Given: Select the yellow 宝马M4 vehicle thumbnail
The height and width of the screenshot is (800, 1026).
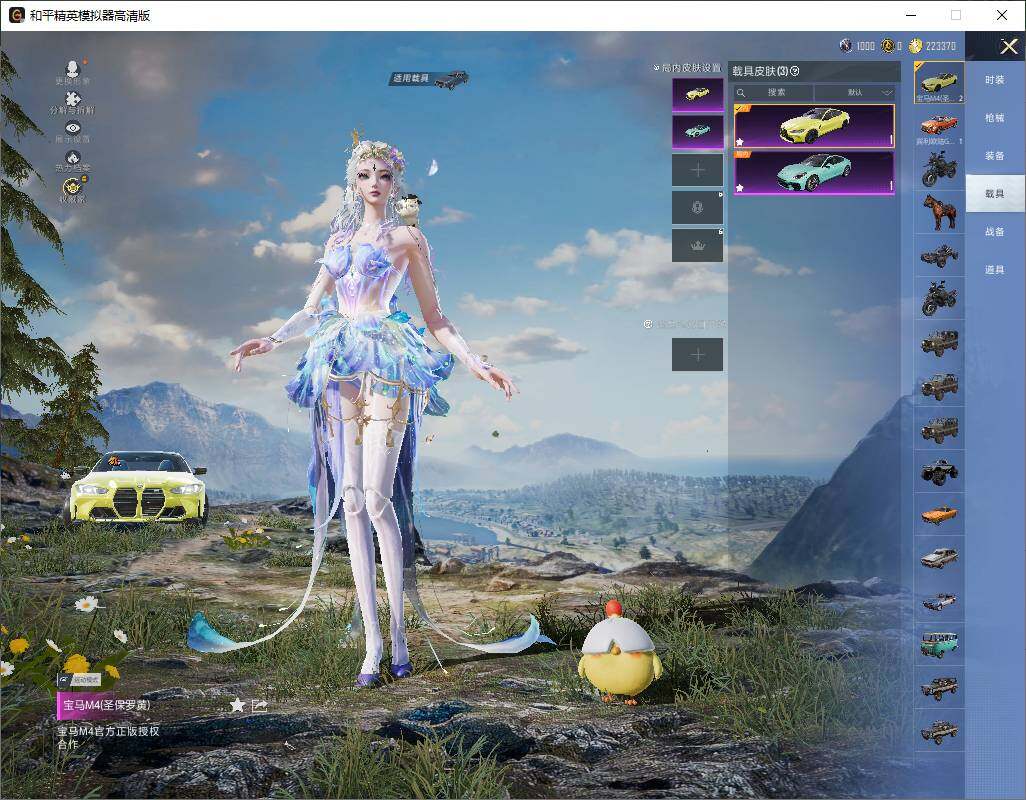Looking at the screenshot, I should [939, 82].
